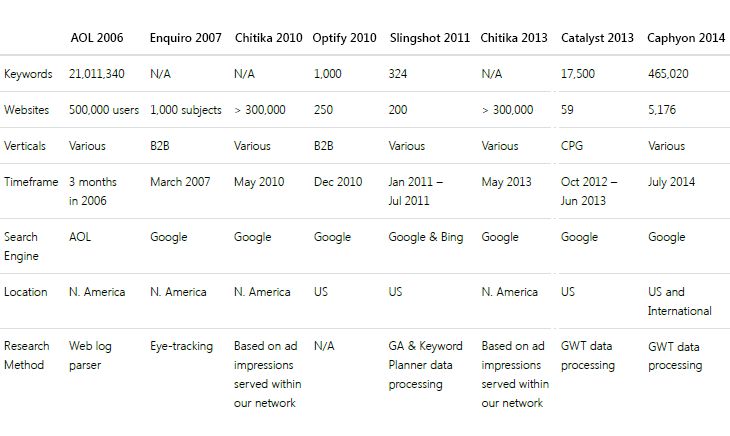This screenshot has height=436, width=730.
Task: Select the US and International location cell
Action: 680,301
